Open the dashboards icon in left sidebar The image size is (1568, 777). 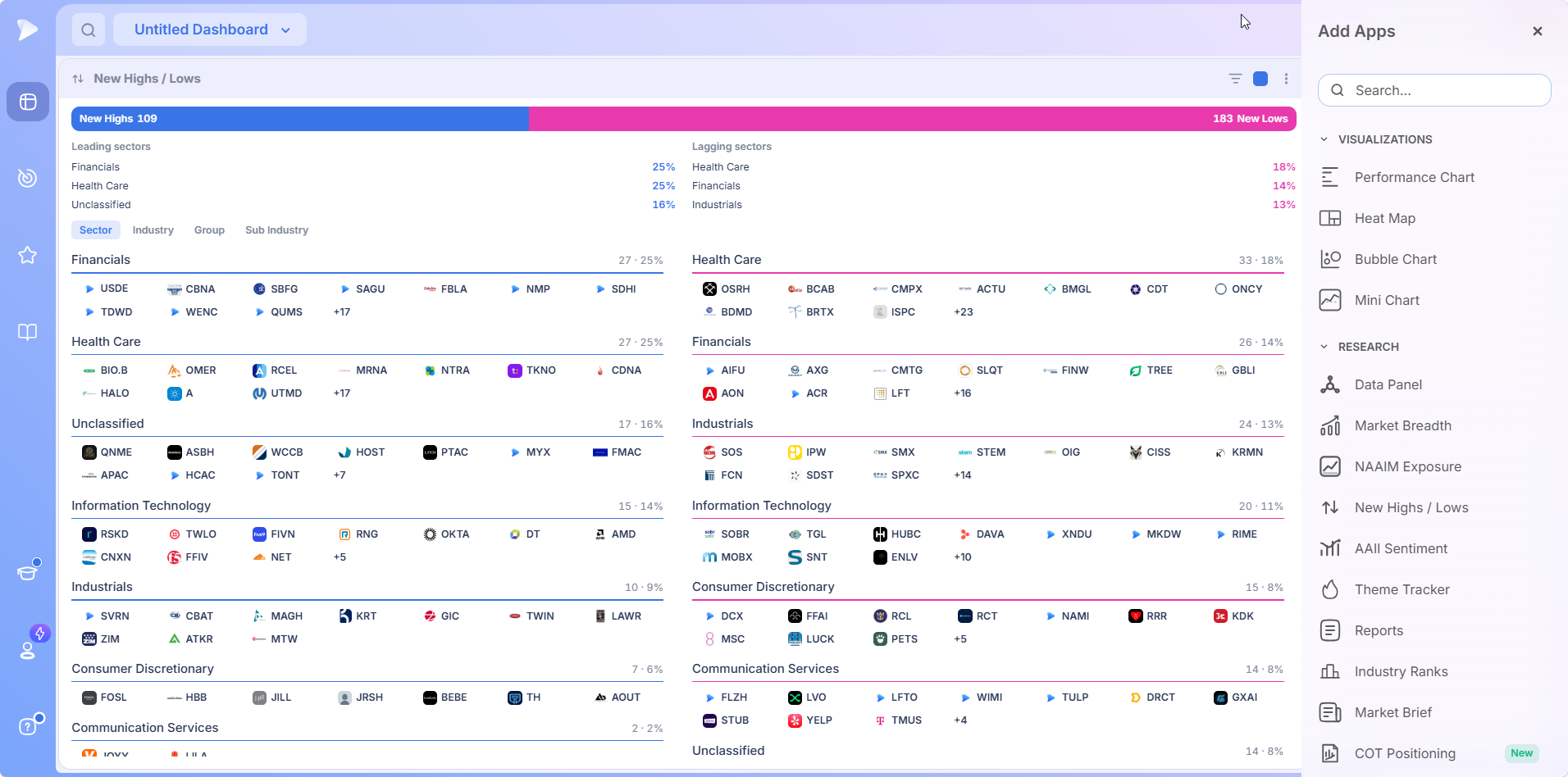coord(28,102)
